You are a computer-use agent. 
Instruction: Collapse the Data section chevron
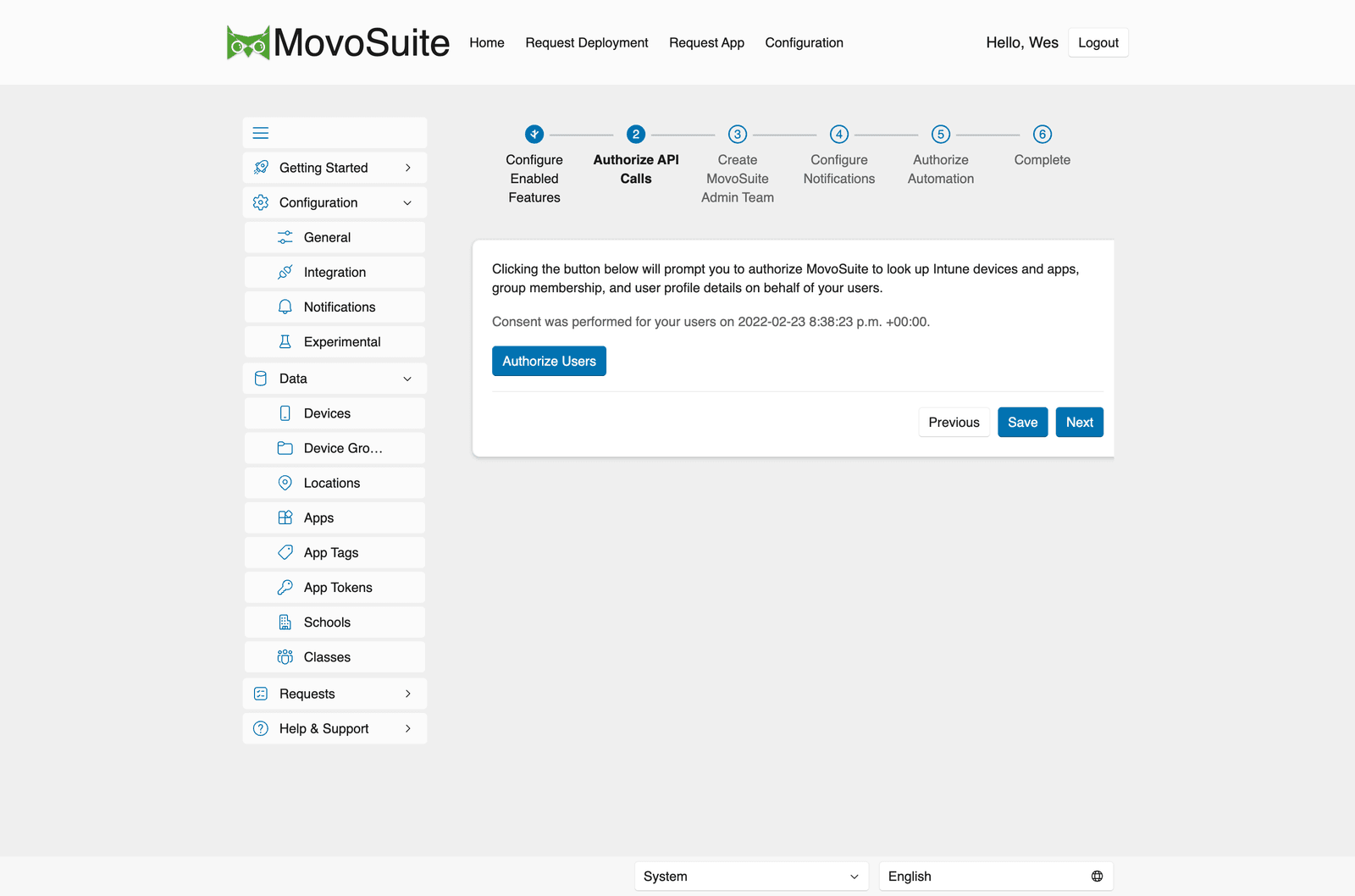408,379
